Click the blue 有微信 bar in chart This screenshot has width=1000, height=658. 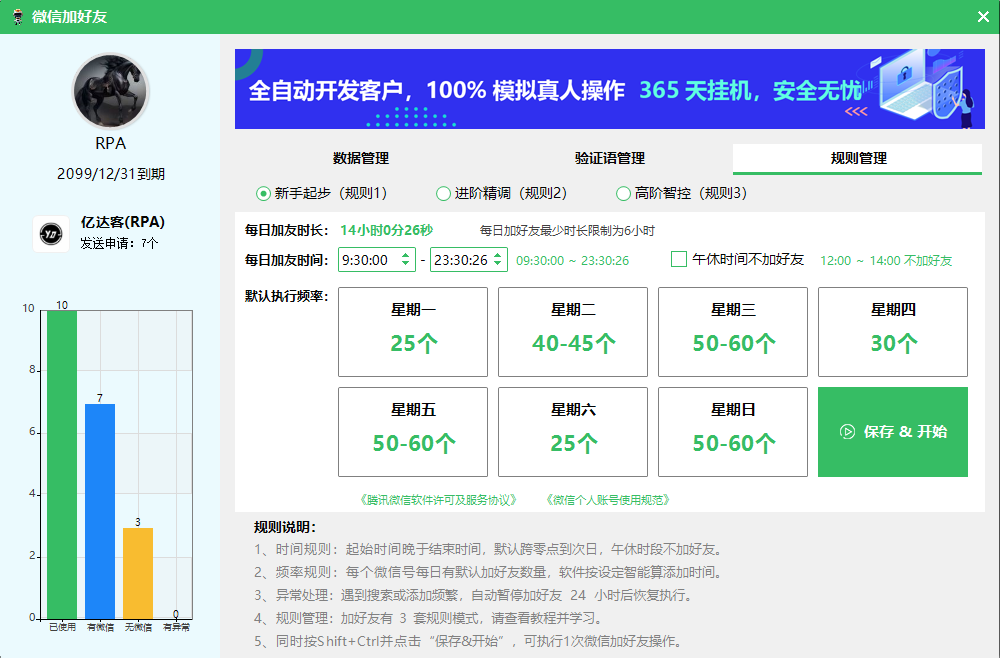tap(100, 511)
